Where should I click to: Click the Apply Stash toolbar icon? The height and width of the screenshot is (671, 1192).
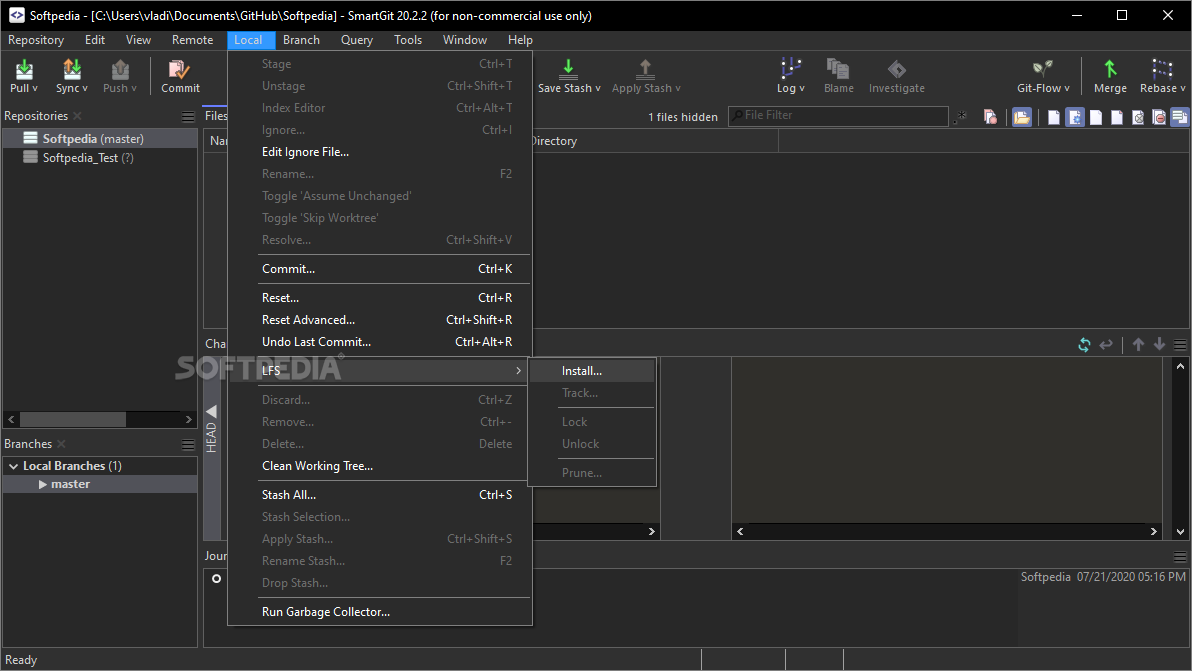click(x=645, y=69)
